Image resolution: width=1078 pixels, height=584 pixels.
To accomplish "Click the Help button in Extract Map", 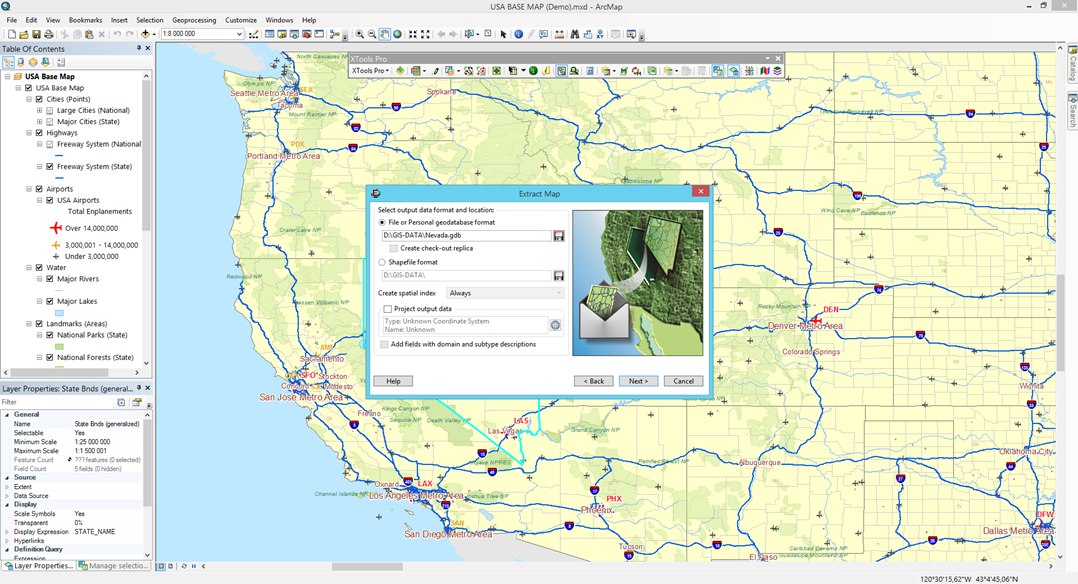I will pos(393,381).
